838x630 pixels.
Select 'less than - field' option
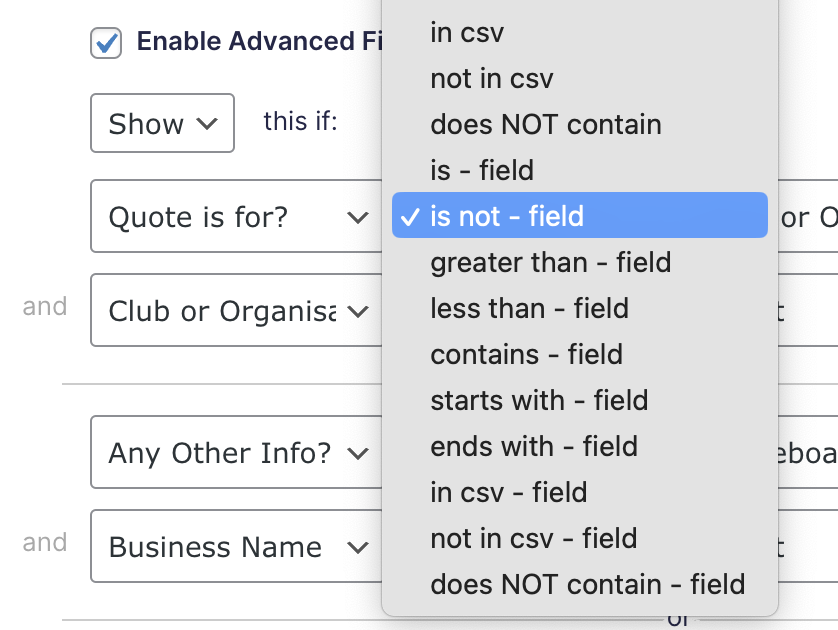tap(529, 309)
